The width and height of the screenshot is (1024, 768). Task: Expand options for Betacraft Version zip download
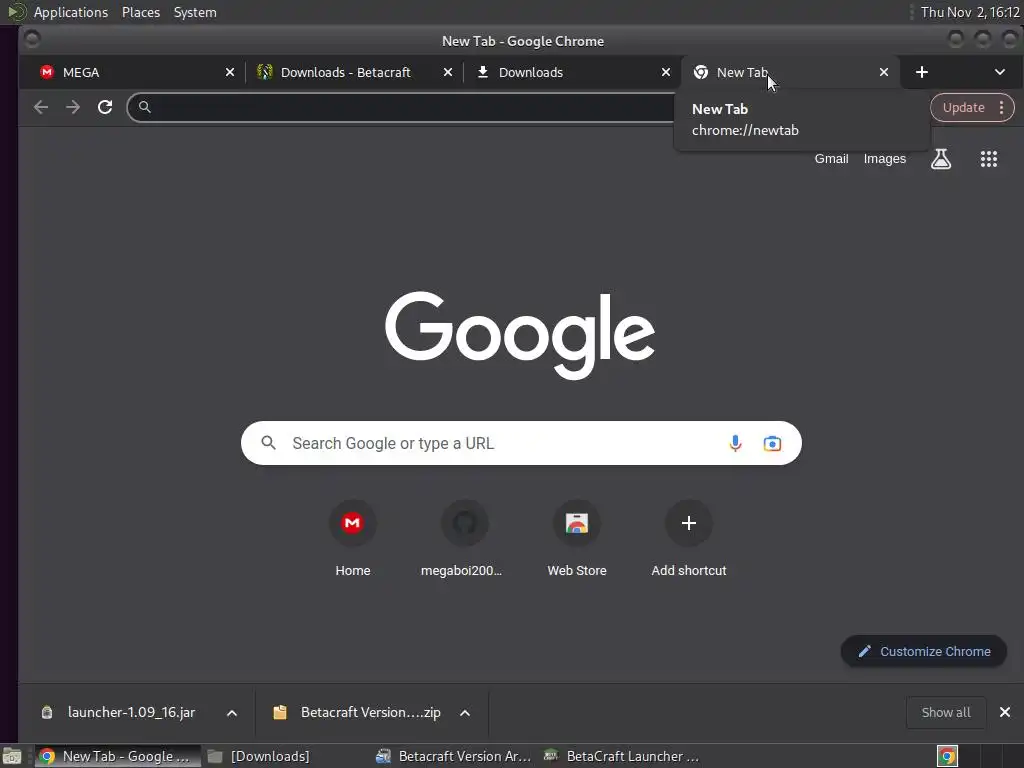465,712
